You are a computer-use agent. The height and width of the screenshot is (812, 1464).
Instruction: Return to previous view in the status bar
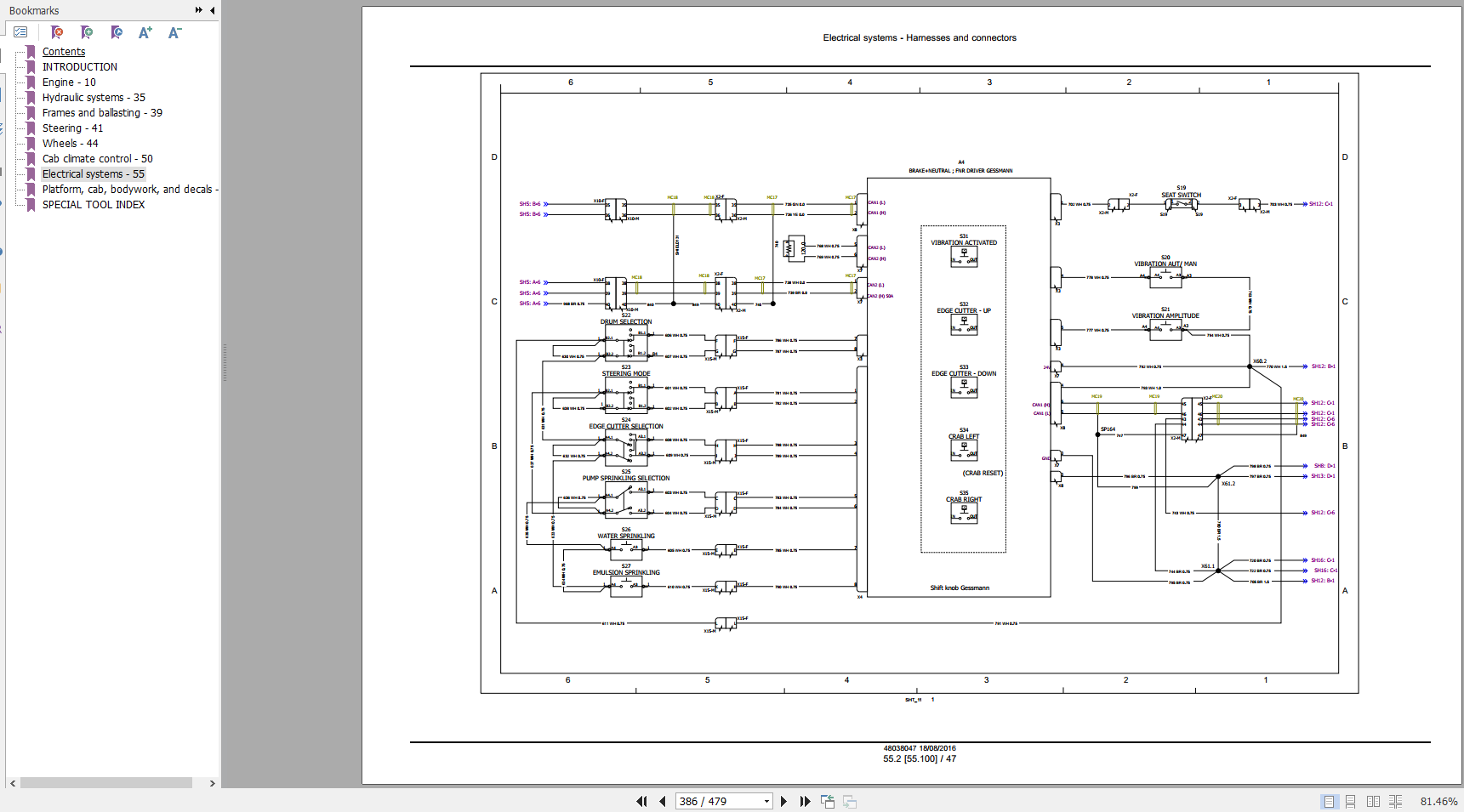[x=827, y=801]
